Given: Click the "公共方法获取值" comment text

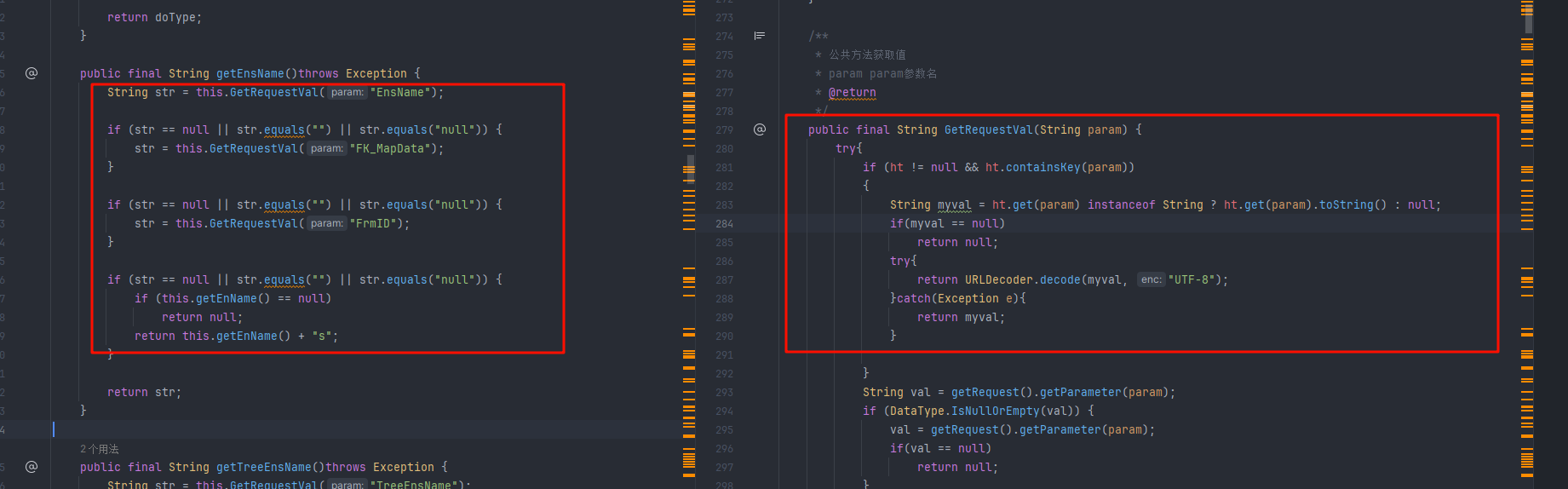Looking at the screenshot, I should click(867, 55).
